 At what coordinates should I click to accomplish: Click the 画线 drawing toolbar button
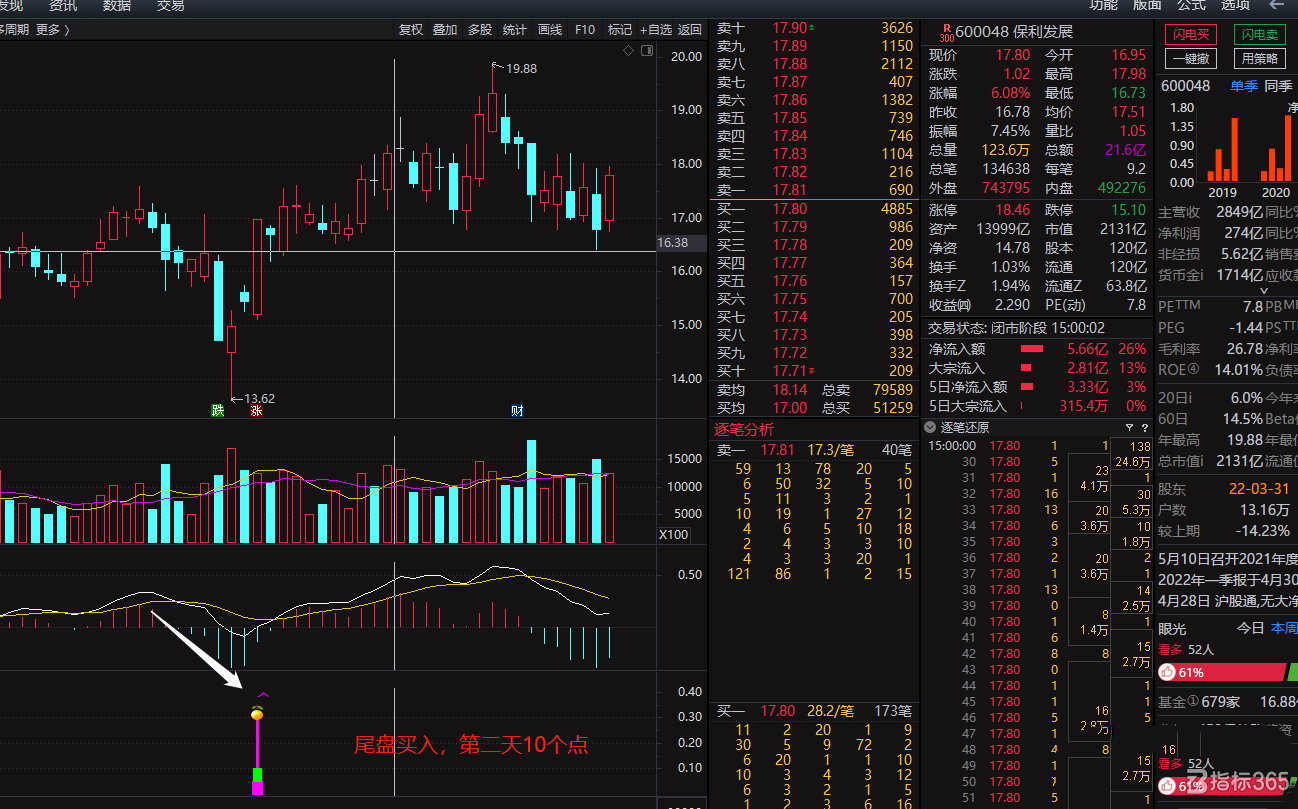550,30
